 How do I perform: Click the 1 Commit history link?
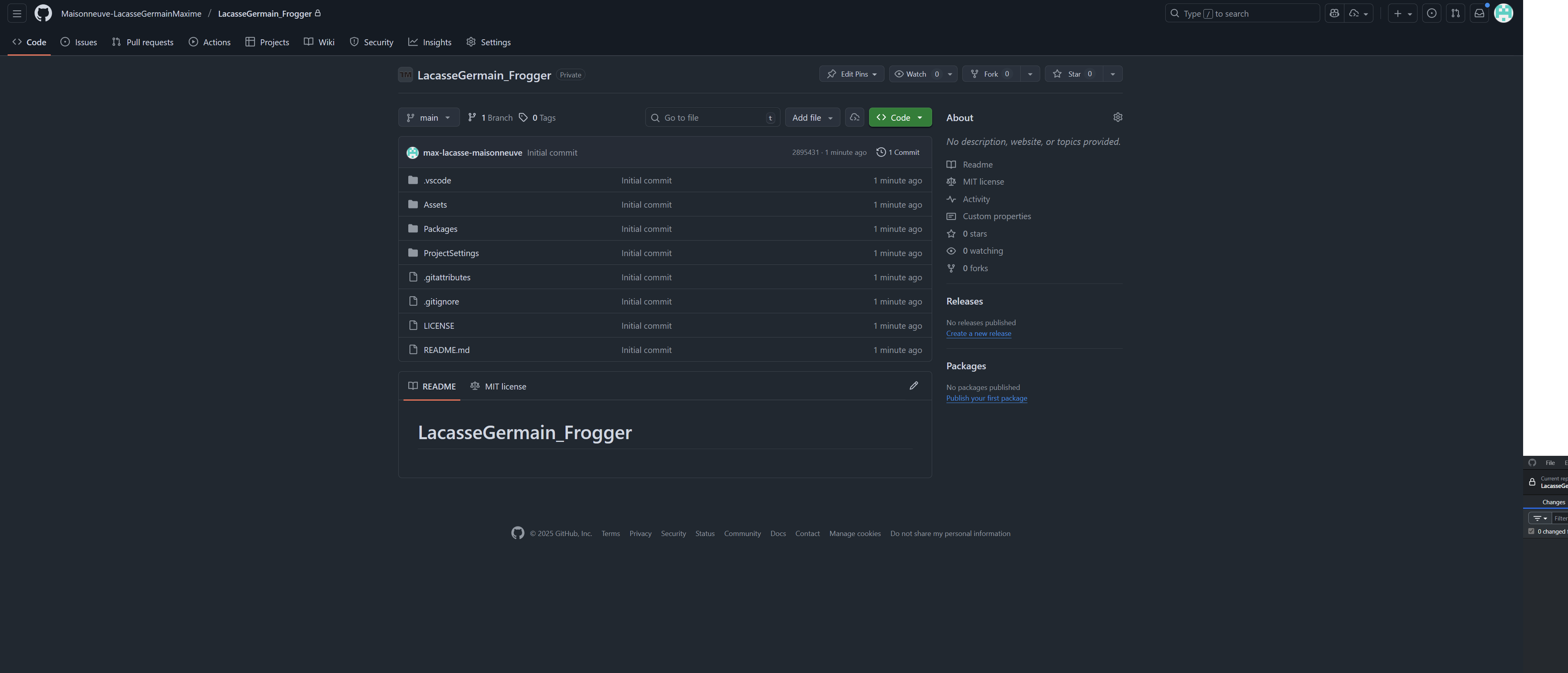pyautogui.click(x=898, y=153)
